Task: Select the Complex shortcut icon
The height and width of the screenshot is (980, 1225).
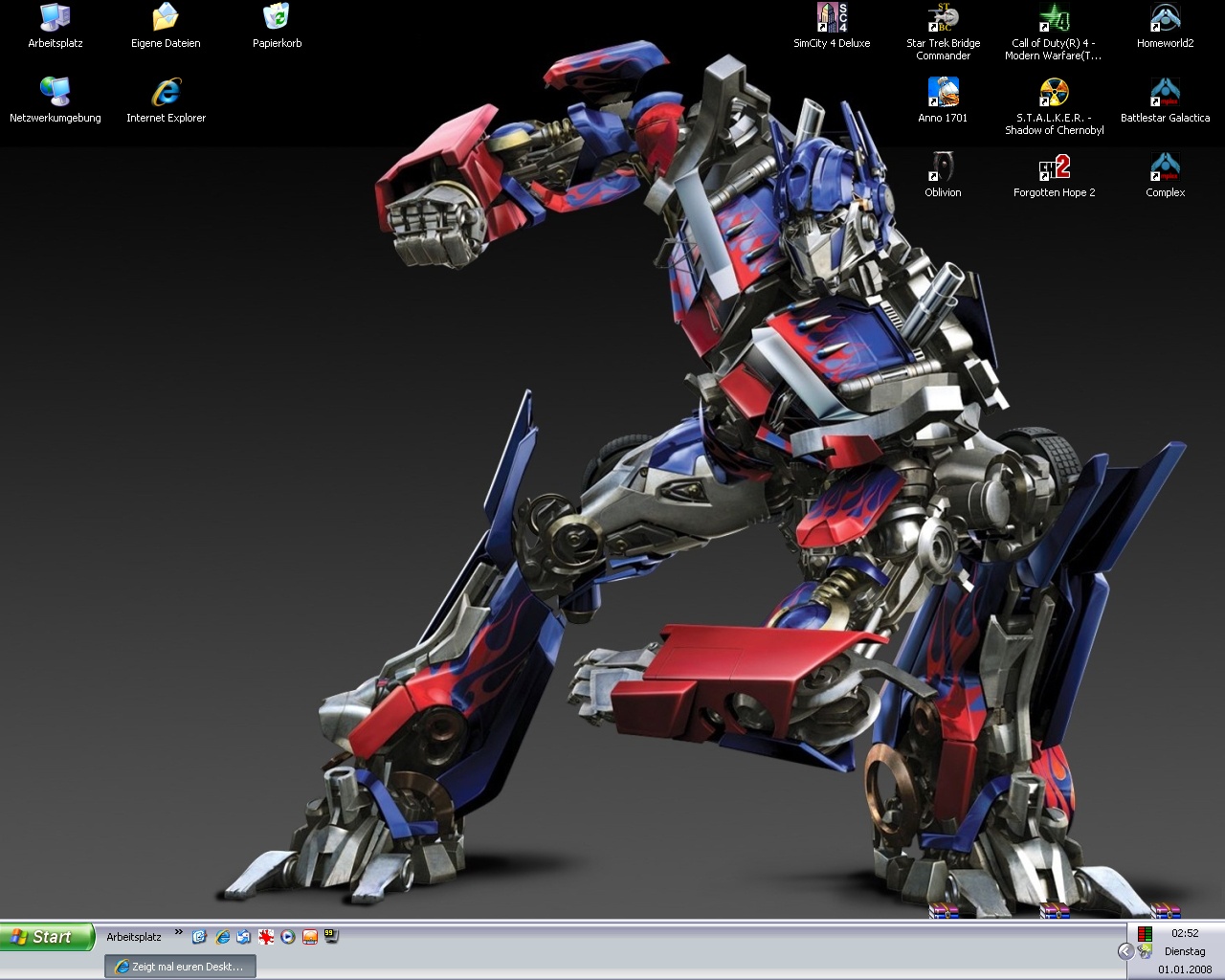Action: pos(1165,175)
